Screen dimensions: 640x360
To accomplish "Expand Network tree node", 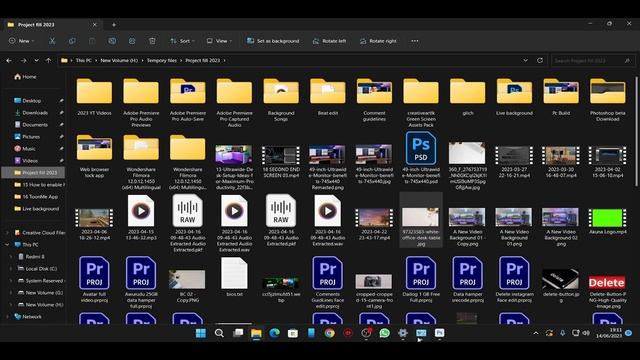I will (7, 317).
